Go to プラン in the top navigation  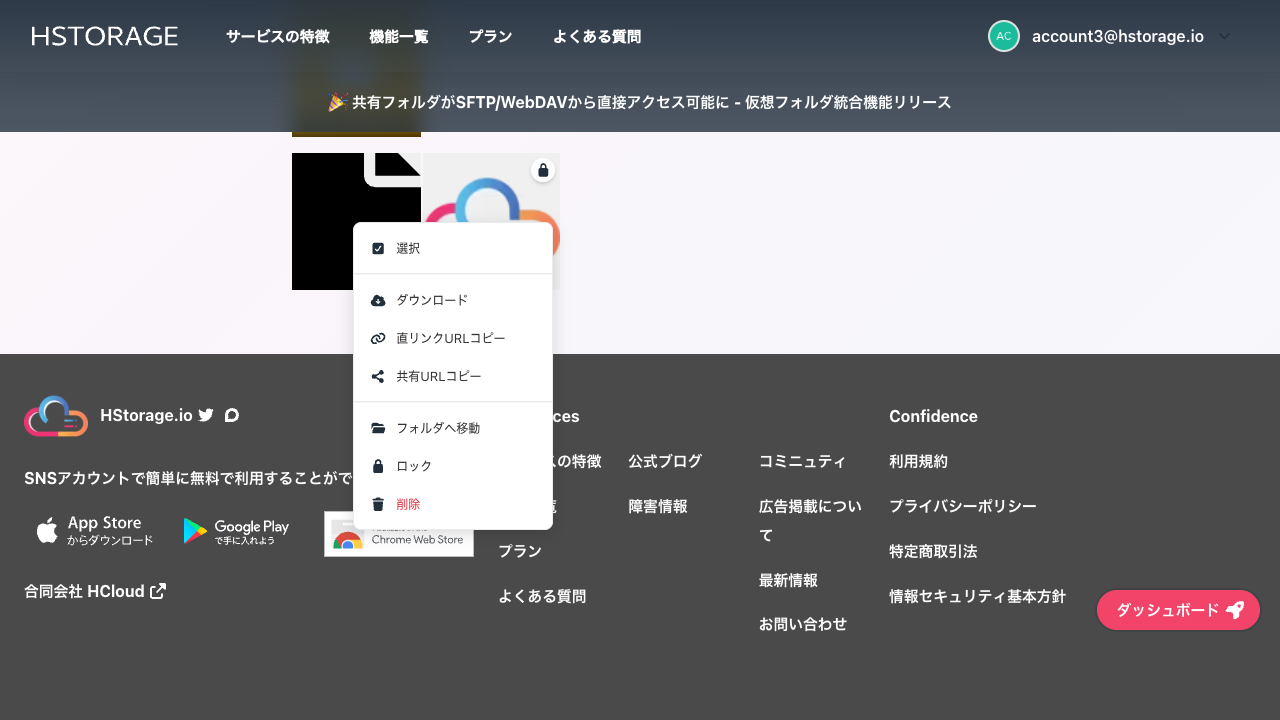(x=490, y=36)
